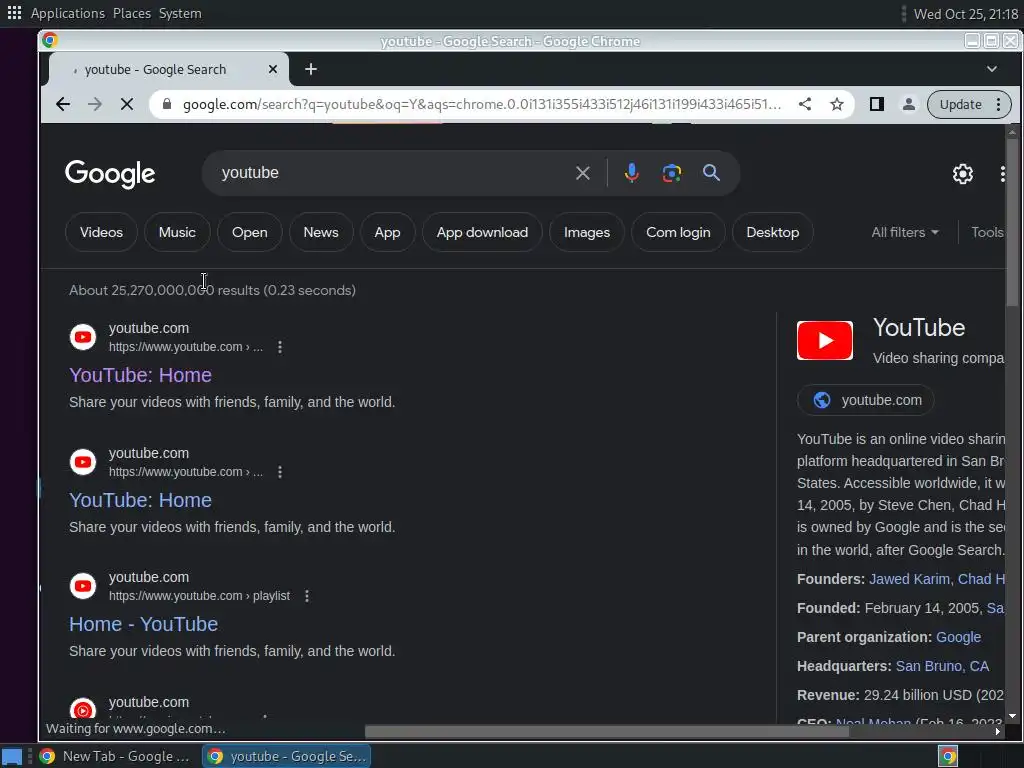
Task: Follow the Google parent organization link
Action: pyautogui.click(x=958, y=637)
